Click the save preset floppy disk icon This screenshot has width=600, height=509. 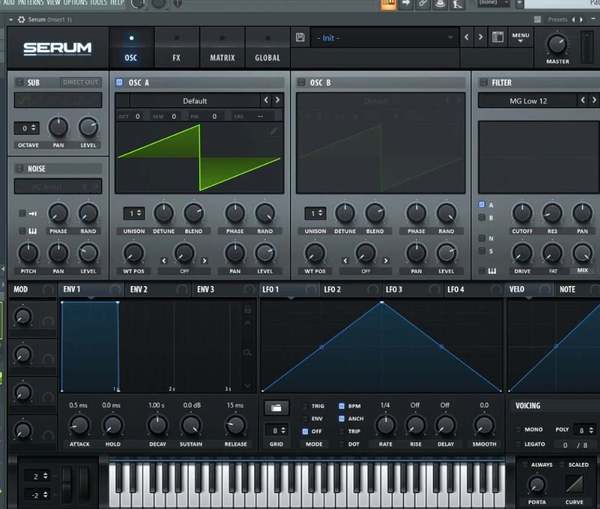point(300,37)
